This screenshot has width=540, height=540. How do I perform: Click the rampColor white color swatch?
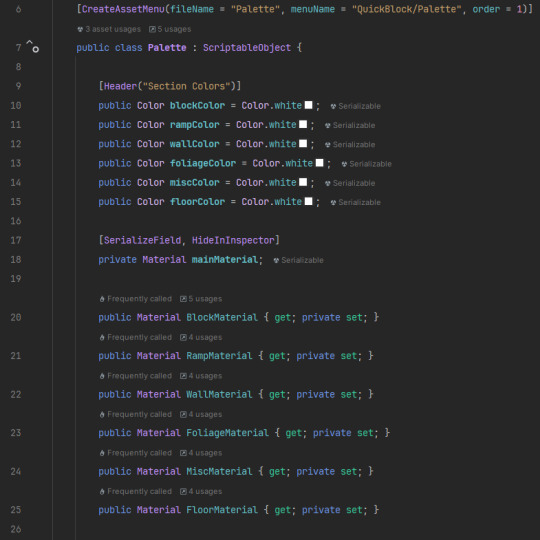303,124
